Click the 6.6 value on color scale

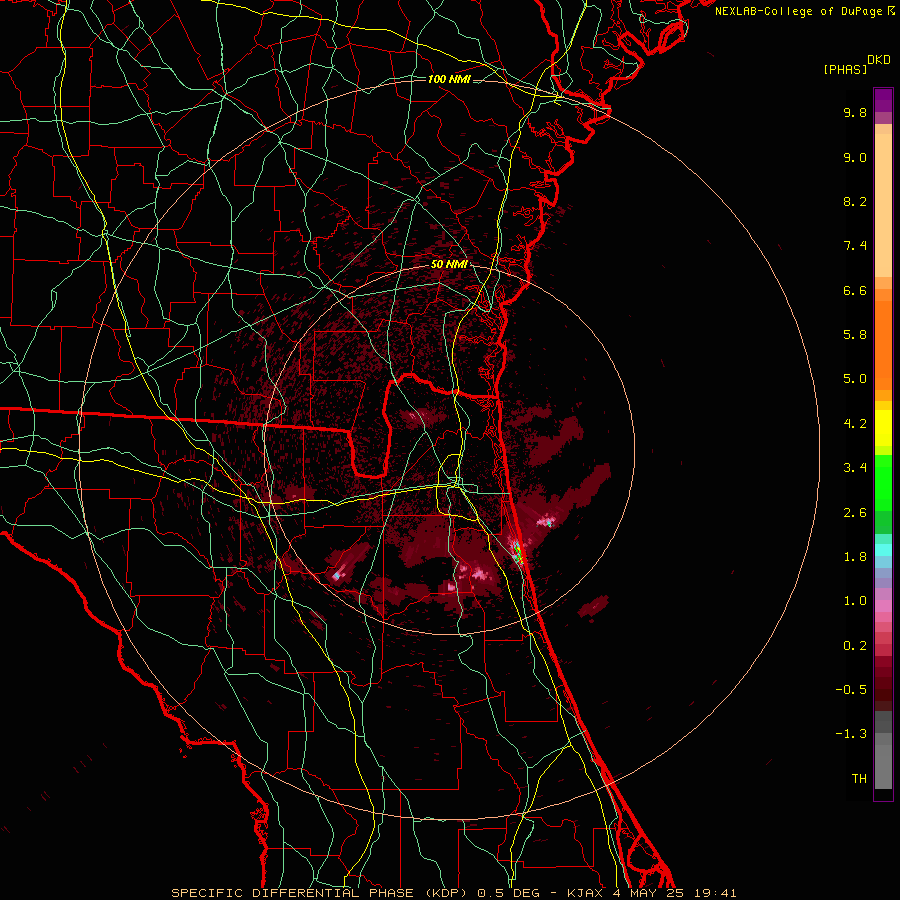[855, 290]
